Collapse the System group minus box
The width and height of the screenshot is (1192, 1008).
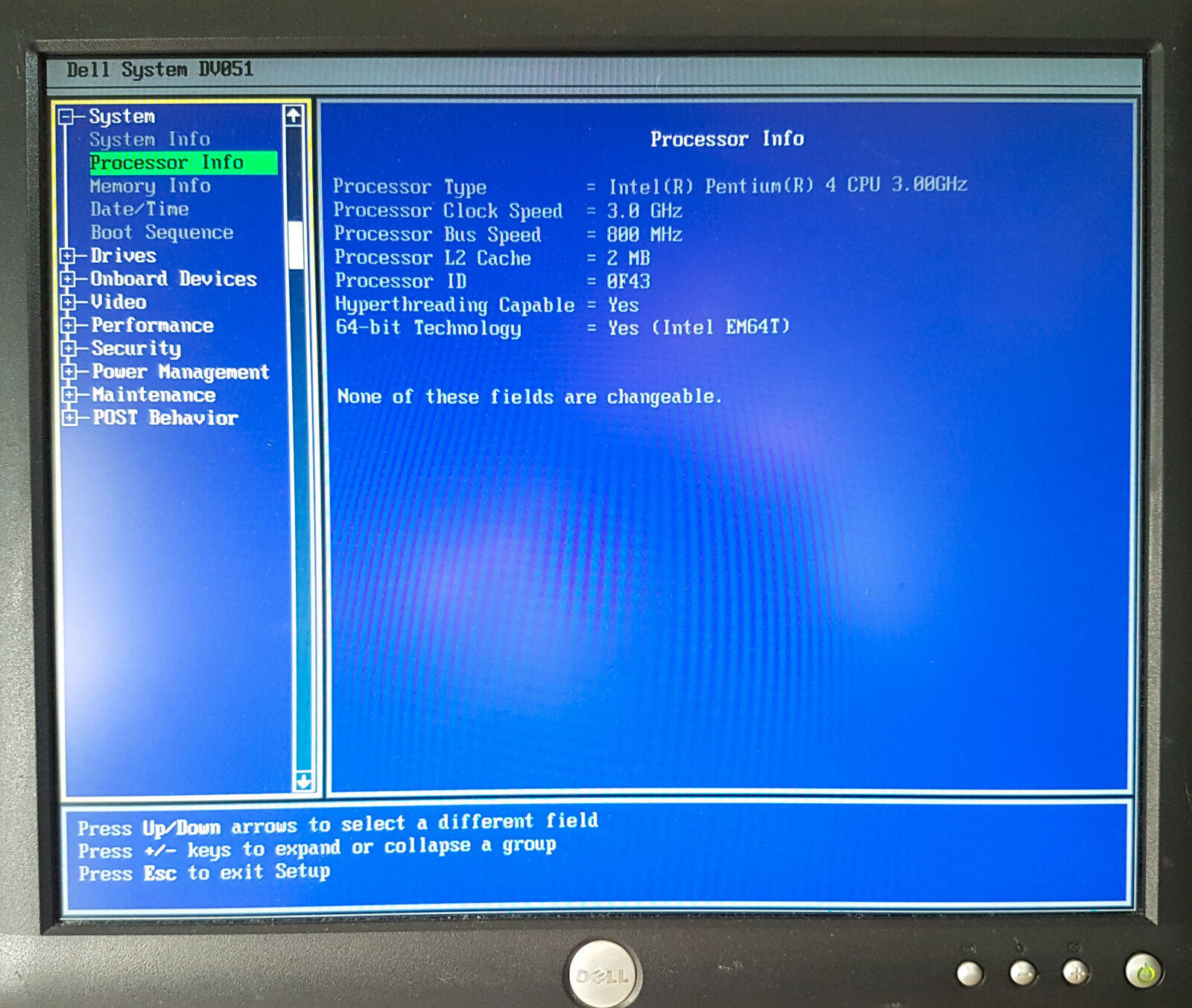[x=66, y=116]
